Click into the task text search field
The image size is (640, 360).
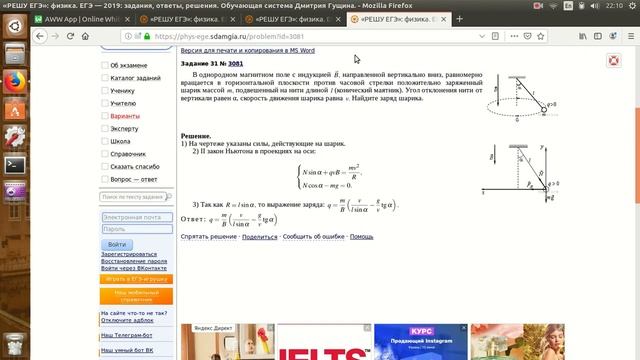coord(133,197)
